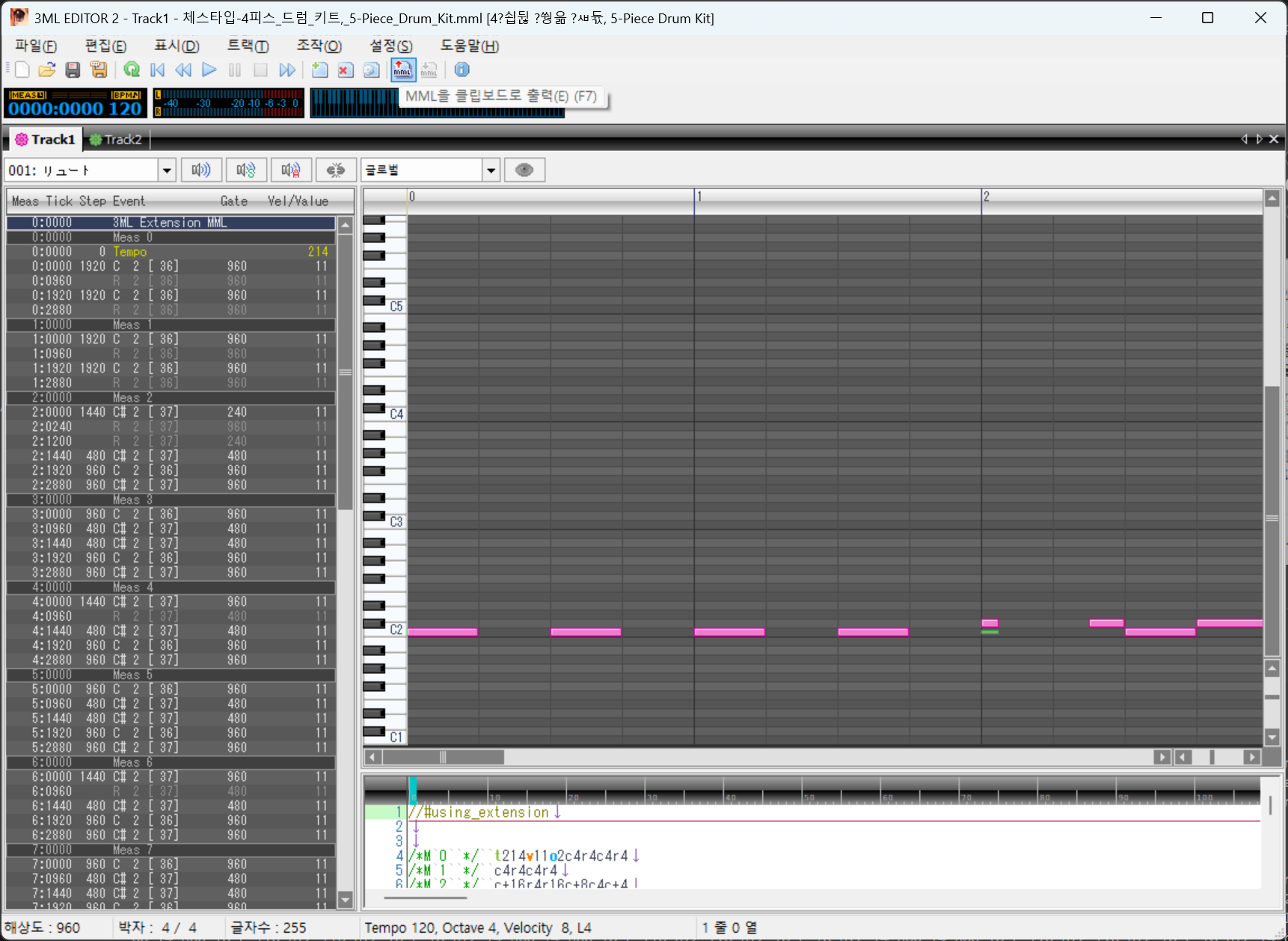
Task: Click the green reload icon
Action: 132,70
